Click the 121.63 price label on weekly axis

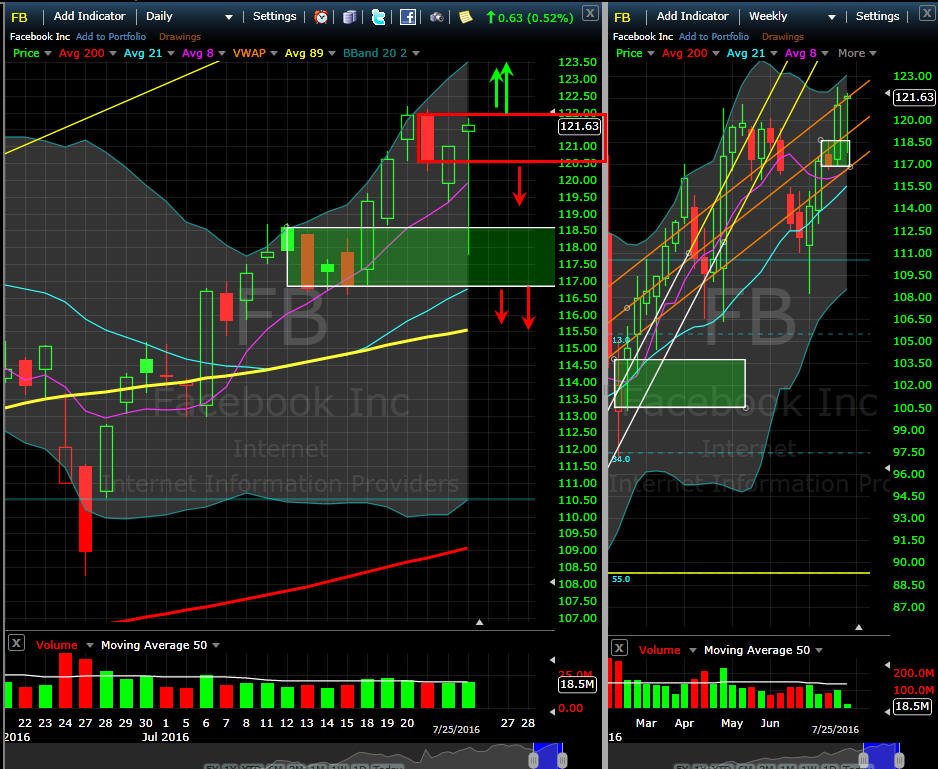pos(914,97)
